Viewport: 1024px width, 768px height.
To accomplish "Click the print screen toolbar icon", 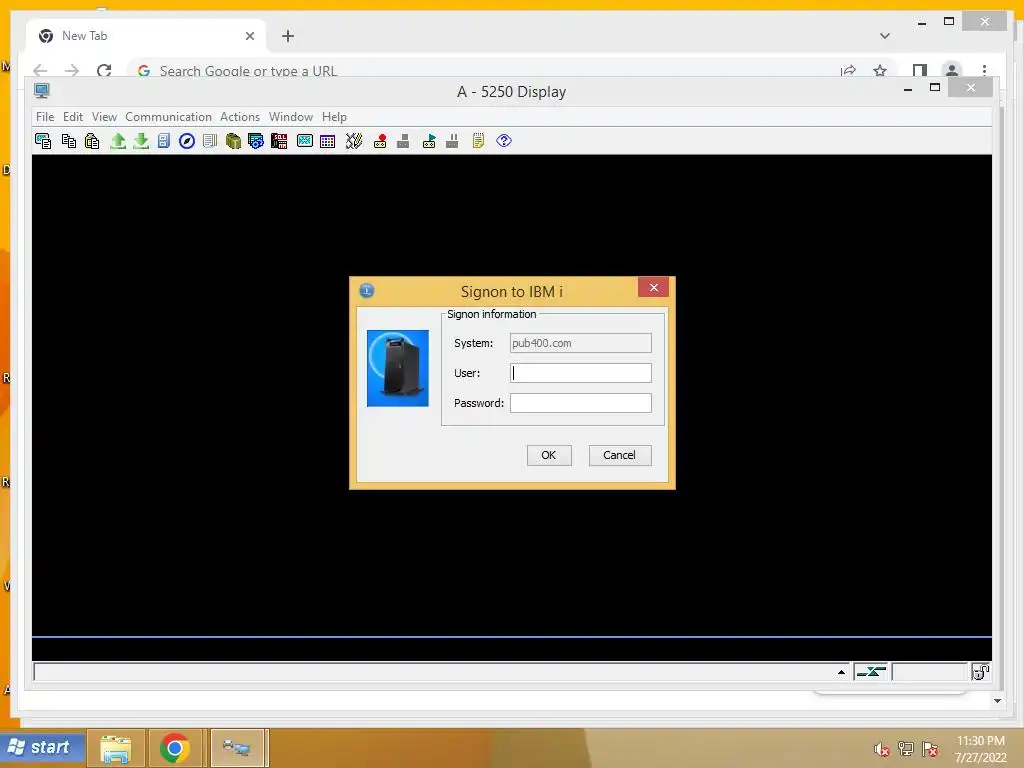I will [x=43, y=141].
